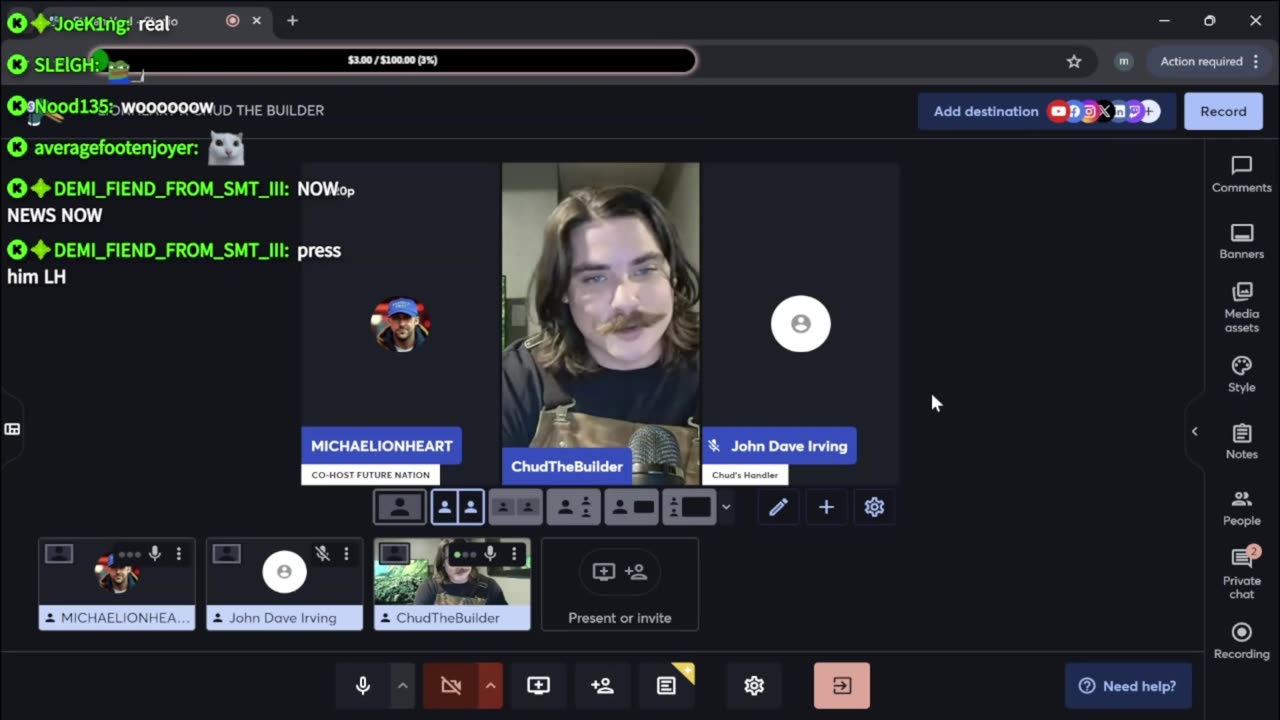The image size is (1280, 720).
Task: Click the share screen button in bottom toolbar
Action: coord(538,686)
